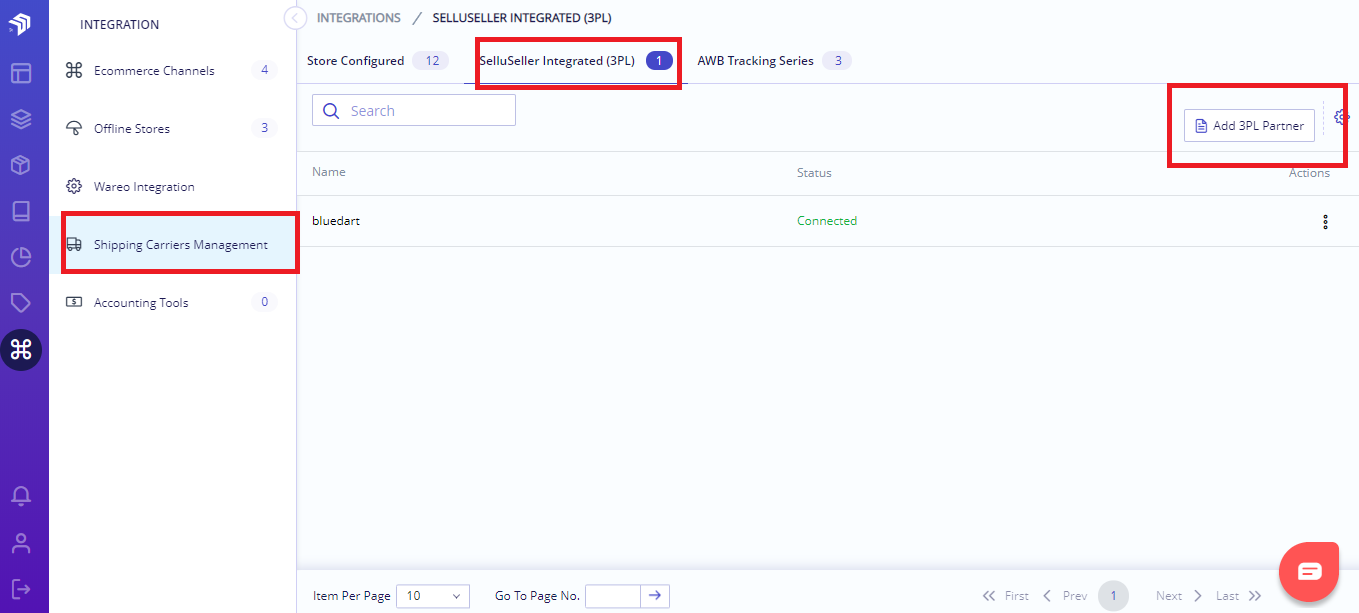The width and height of the screenshot is (1359, 613).
Task: Click the Add 3PL Partner button
Action: pos(1248,125)
